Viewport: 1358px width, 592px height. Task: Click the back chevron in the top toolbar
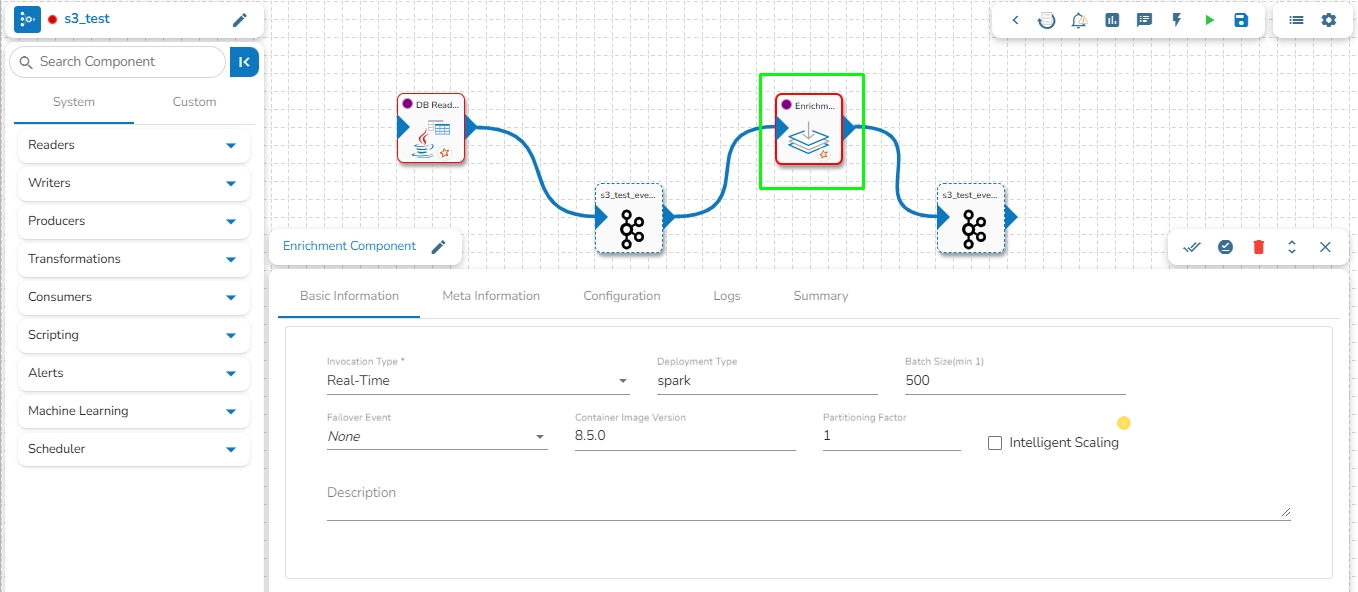point(1015,20)
